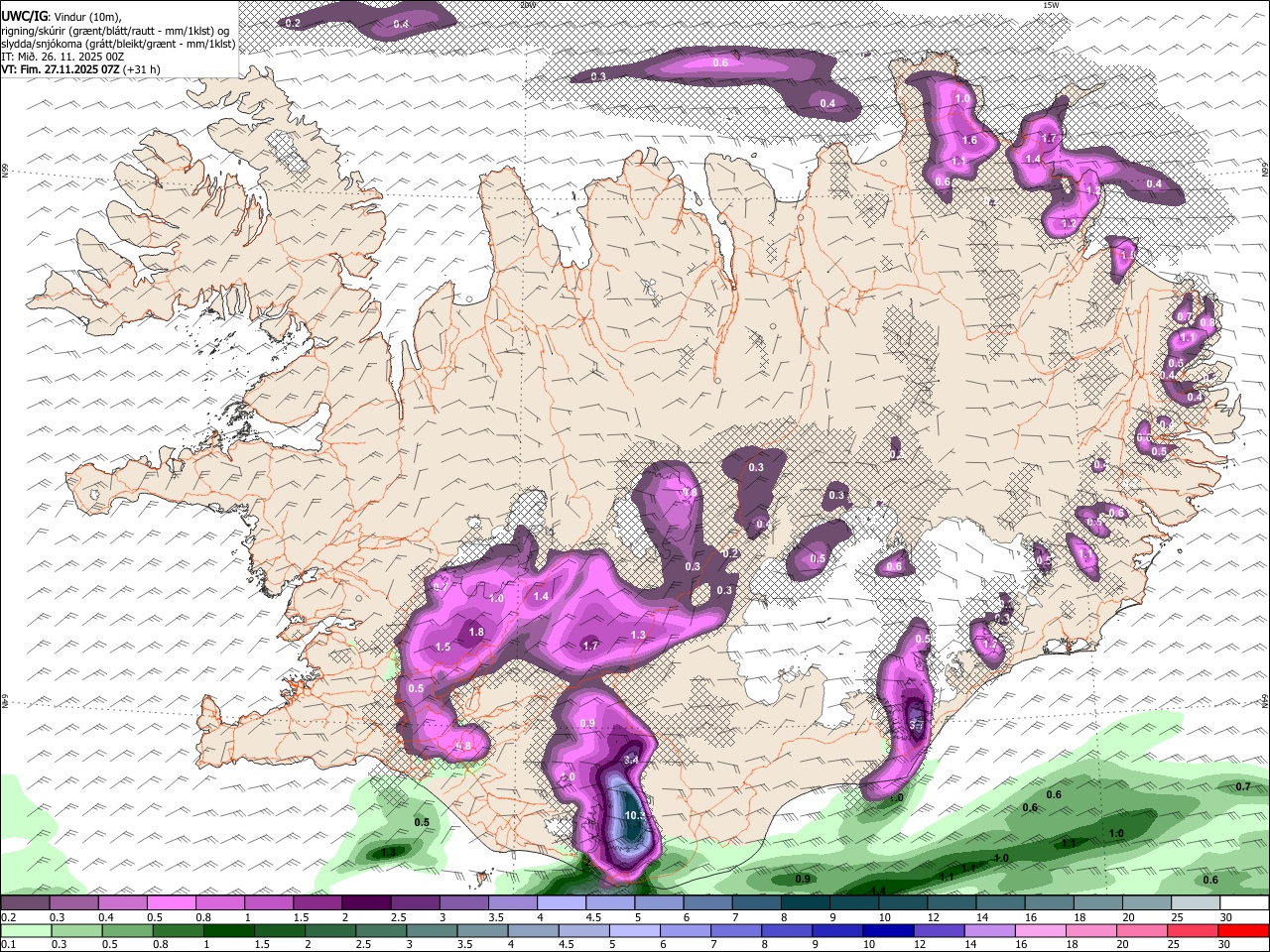Click the 0.2 label under the snow scale
Viewport: 1270px width, 952px height.
coord(8,917)
